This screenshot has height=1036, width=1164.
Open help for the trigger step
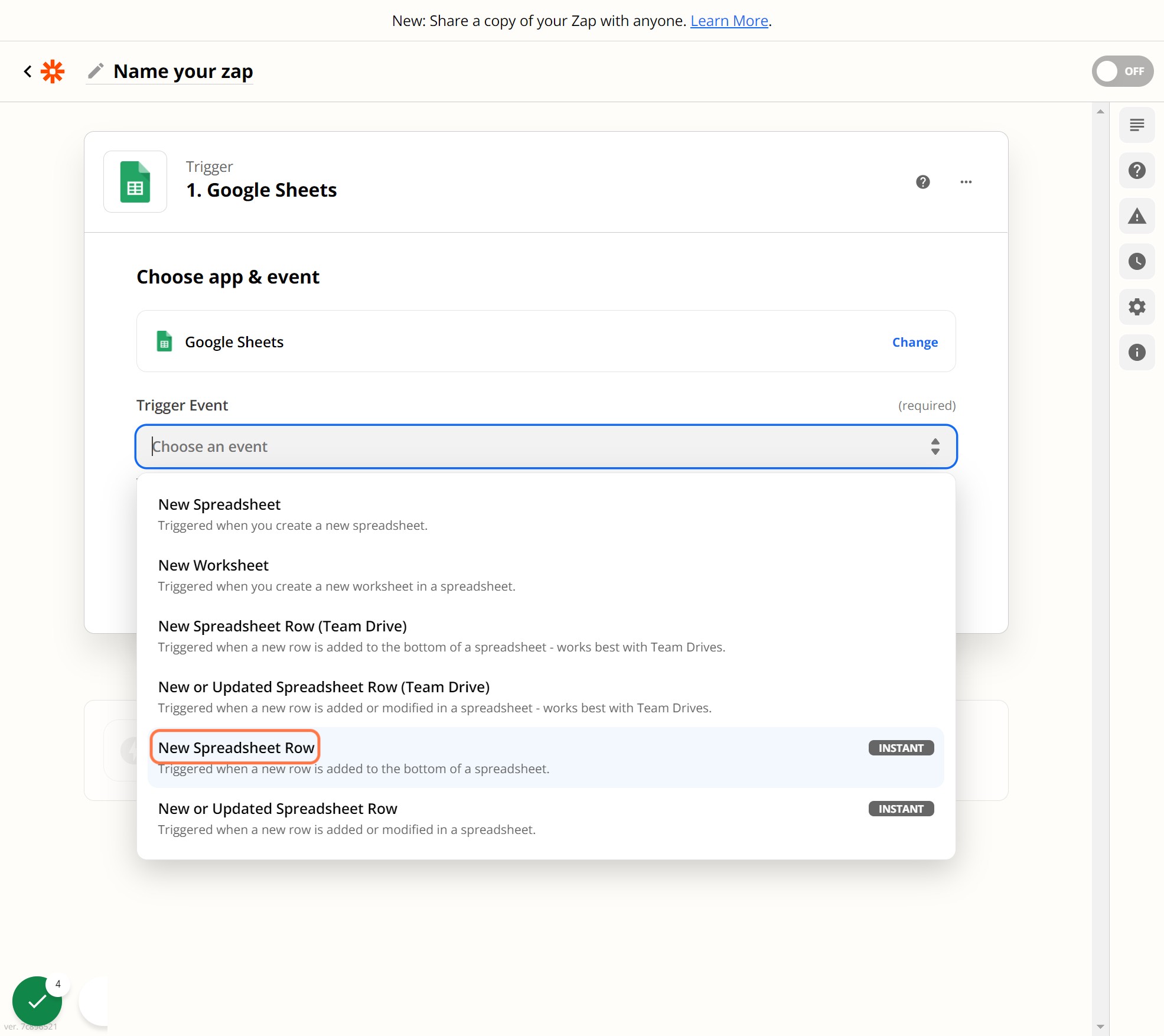[923, 182]
